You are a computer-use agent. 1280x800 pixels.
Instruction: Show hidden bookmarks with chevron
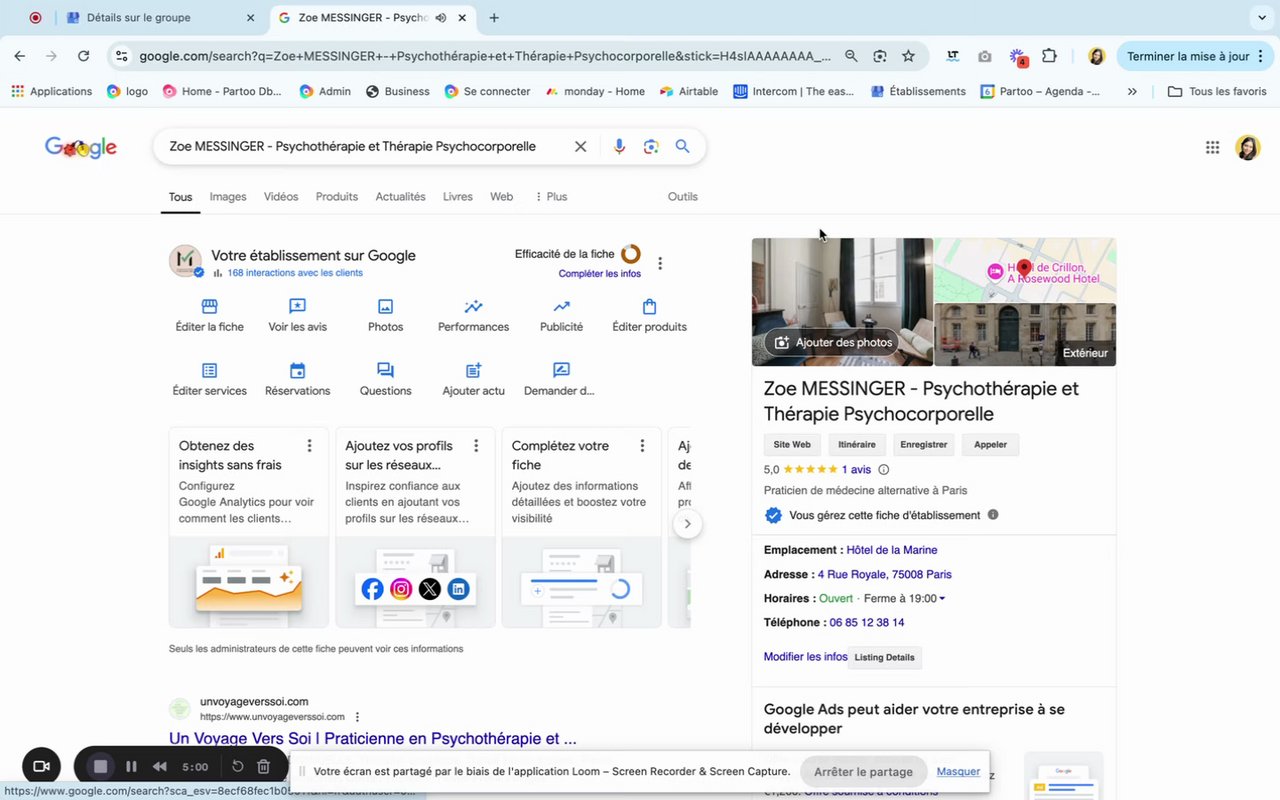[x=1132, y=91]
